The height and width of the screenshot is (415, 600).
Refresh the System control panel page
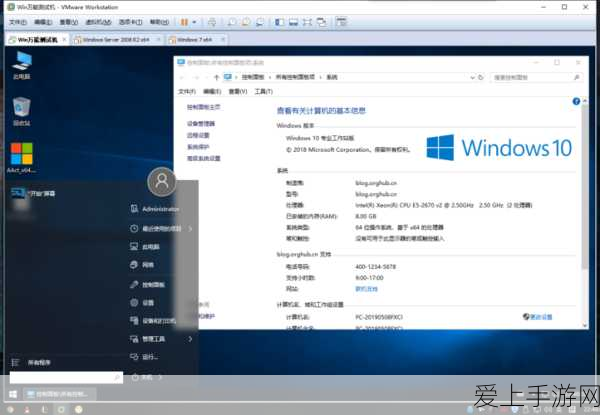(481, 77)
